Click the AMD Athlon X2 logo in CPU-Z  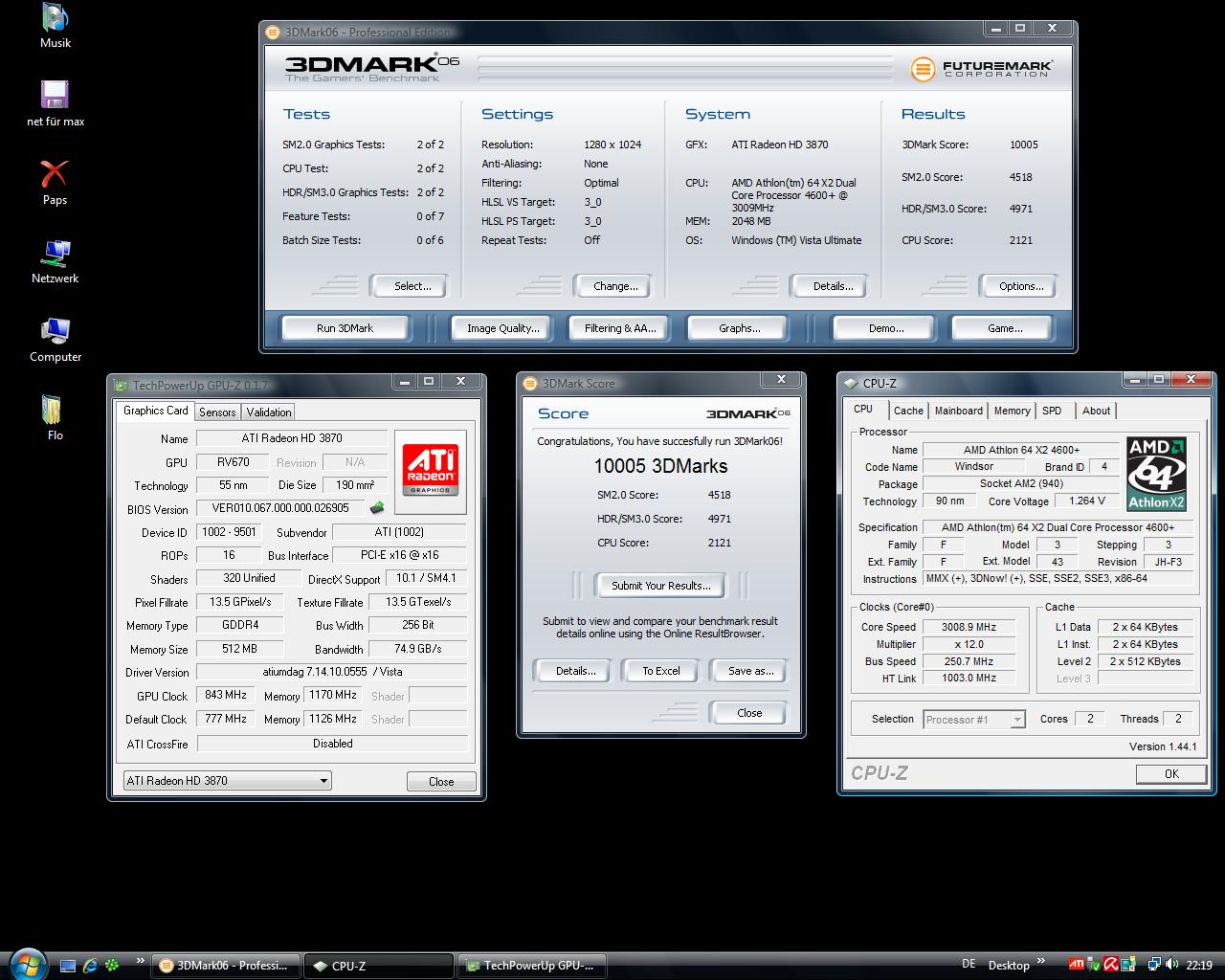coord(1156,474)
